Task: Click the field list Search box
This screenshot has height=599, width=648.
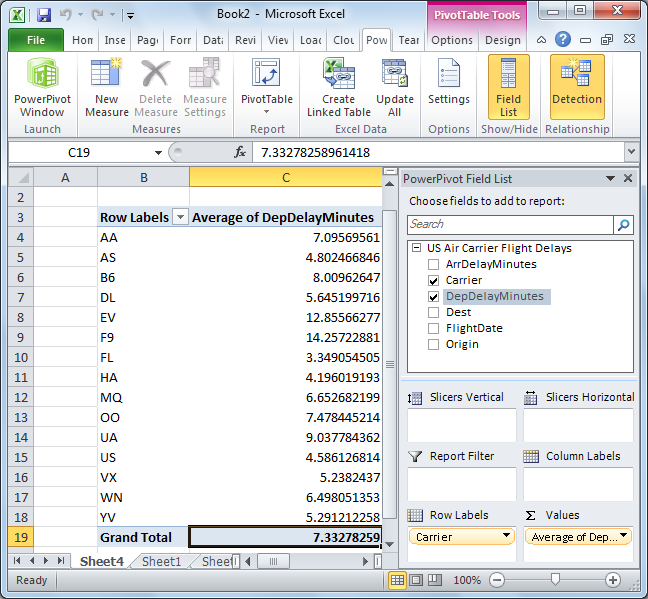Action: tap(510, 224)
